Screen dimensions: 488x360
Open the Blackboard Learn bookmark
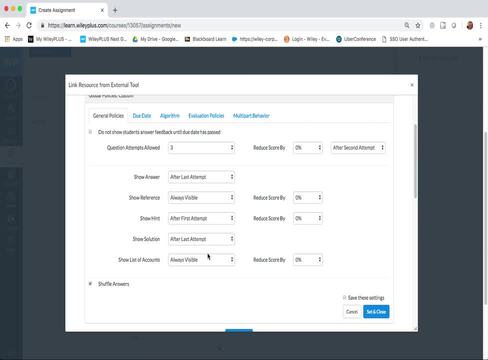(x=205, y=39)
